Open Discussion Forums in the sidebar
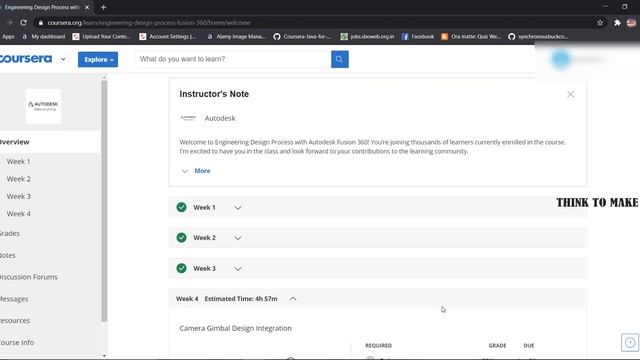640x360 pixels. coord(29,277)
